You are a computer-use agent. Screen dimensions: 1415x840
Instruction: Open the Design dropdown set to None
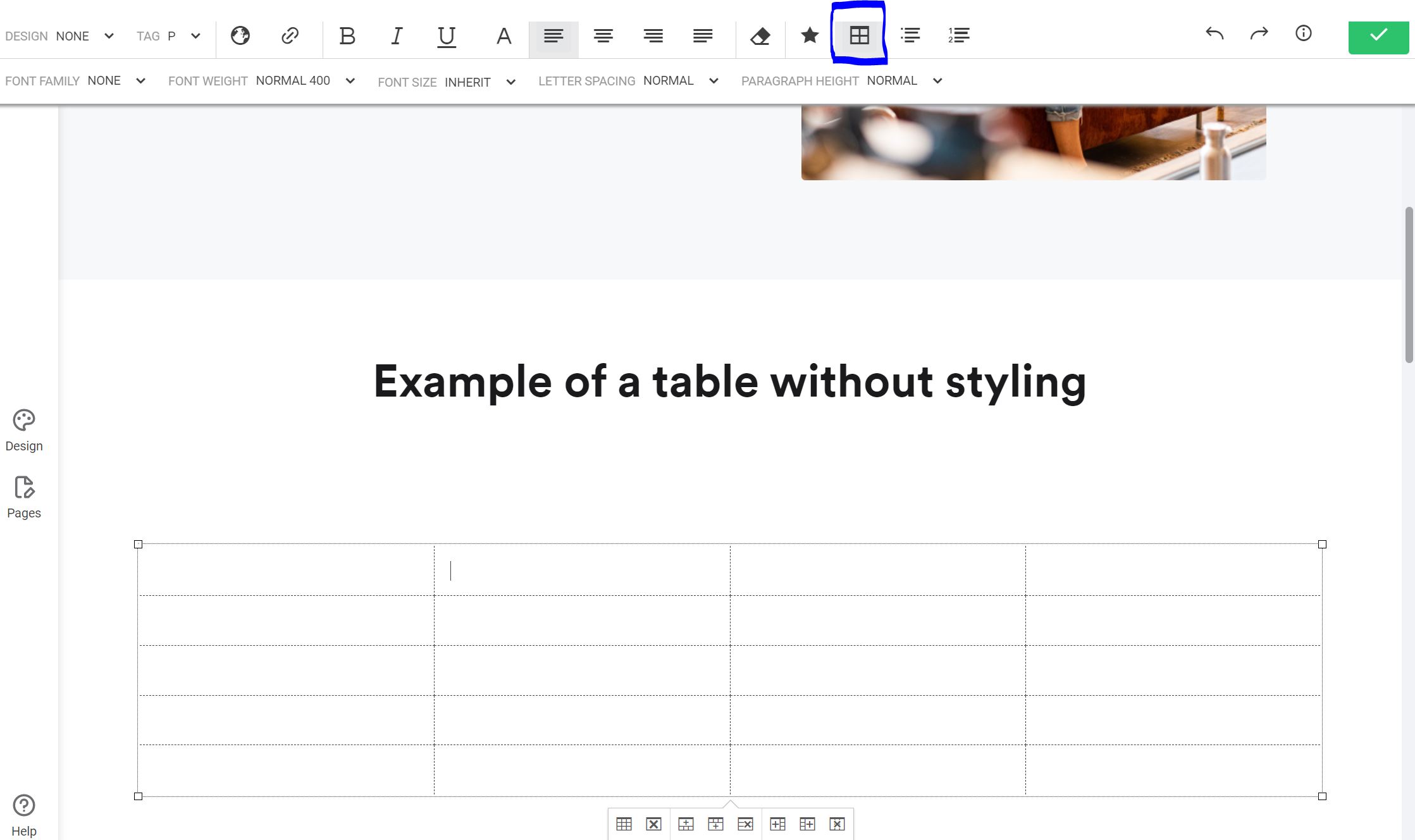59,36
